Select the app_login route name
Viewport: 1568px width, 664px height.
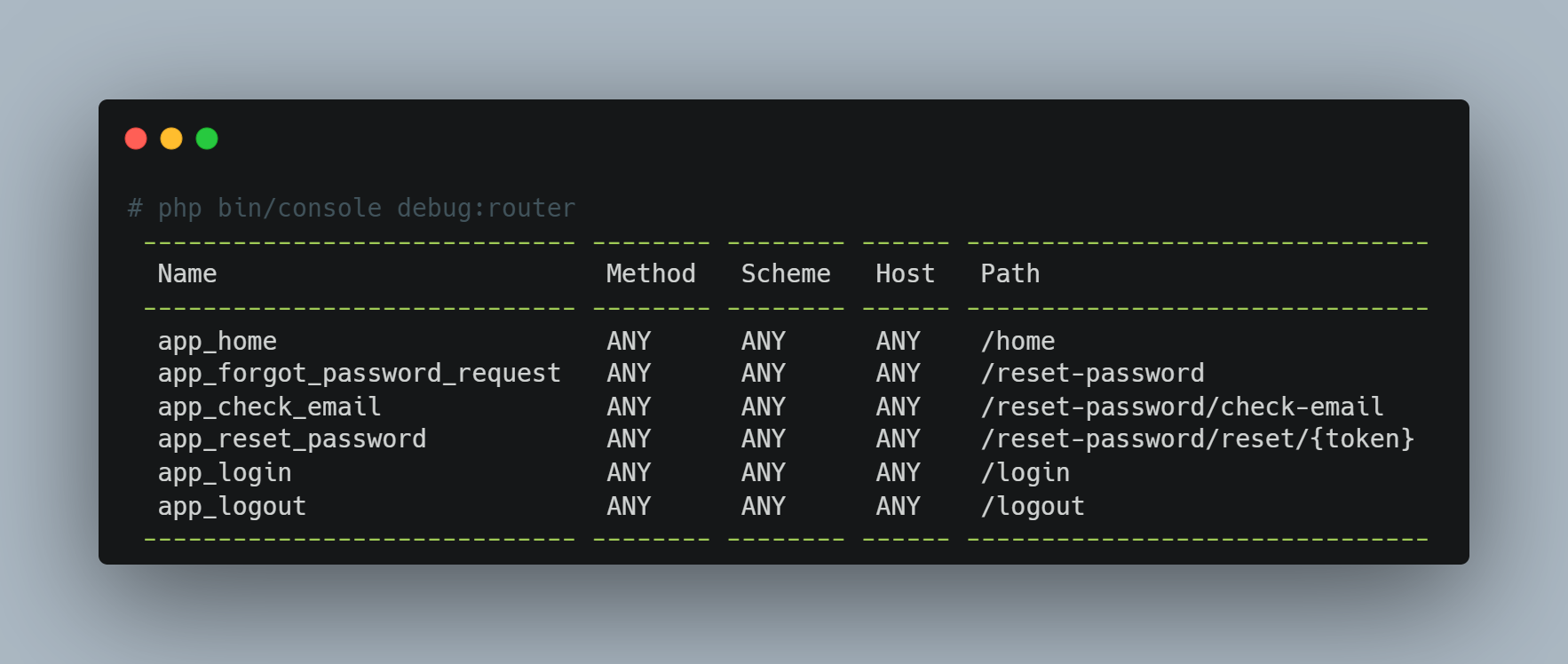click(x=225, y=472)
